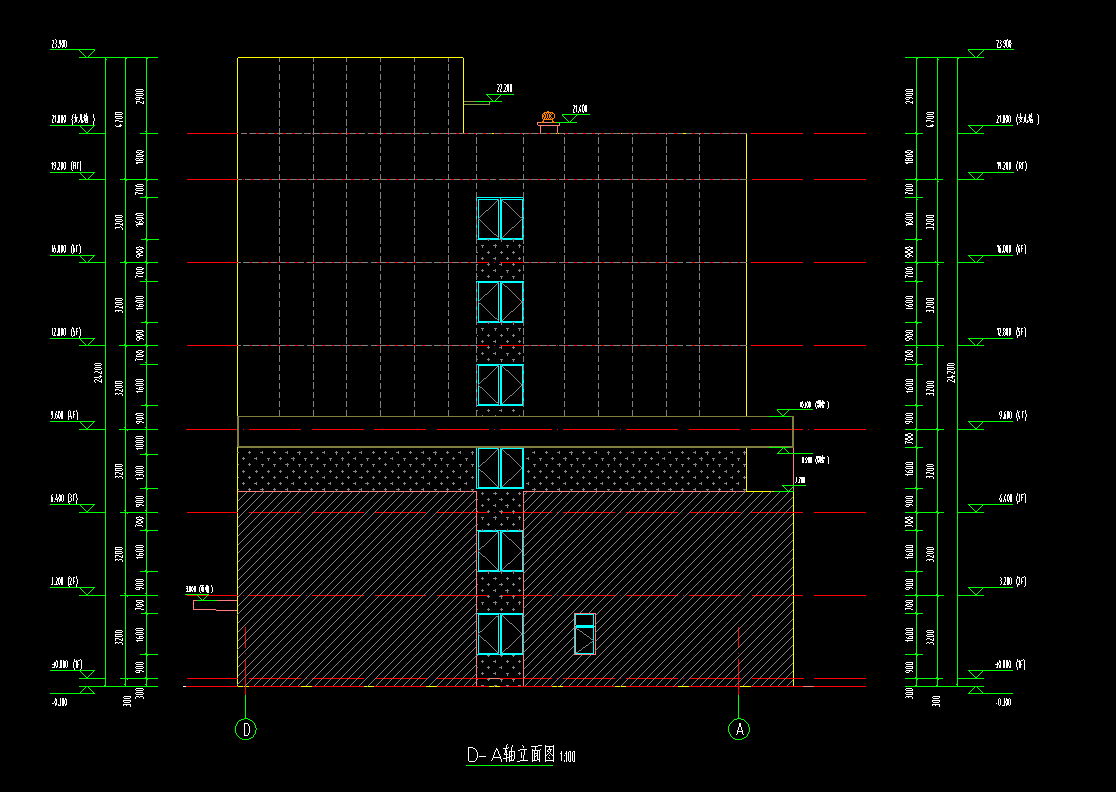The height and width of the screenshot is (792, 1116).
Task: Select the 22.200 elevation marker beside the penthouse
Action: [498, 92]
